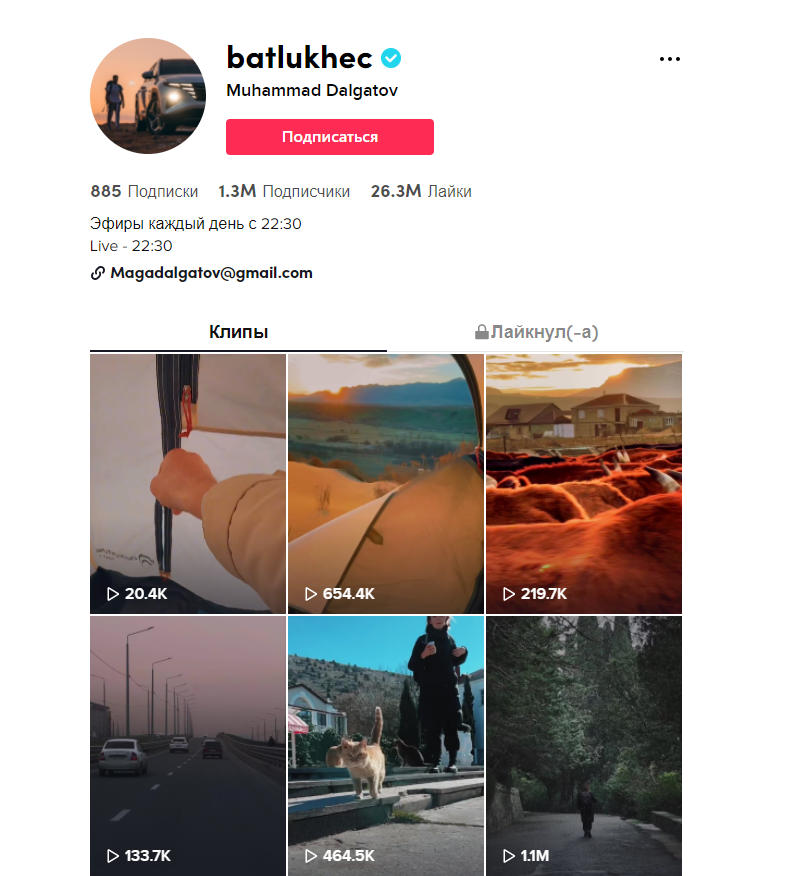Open the foggy highway cars video
The width and height of the screenshot is (788, 876).
(x=188, y=746)
